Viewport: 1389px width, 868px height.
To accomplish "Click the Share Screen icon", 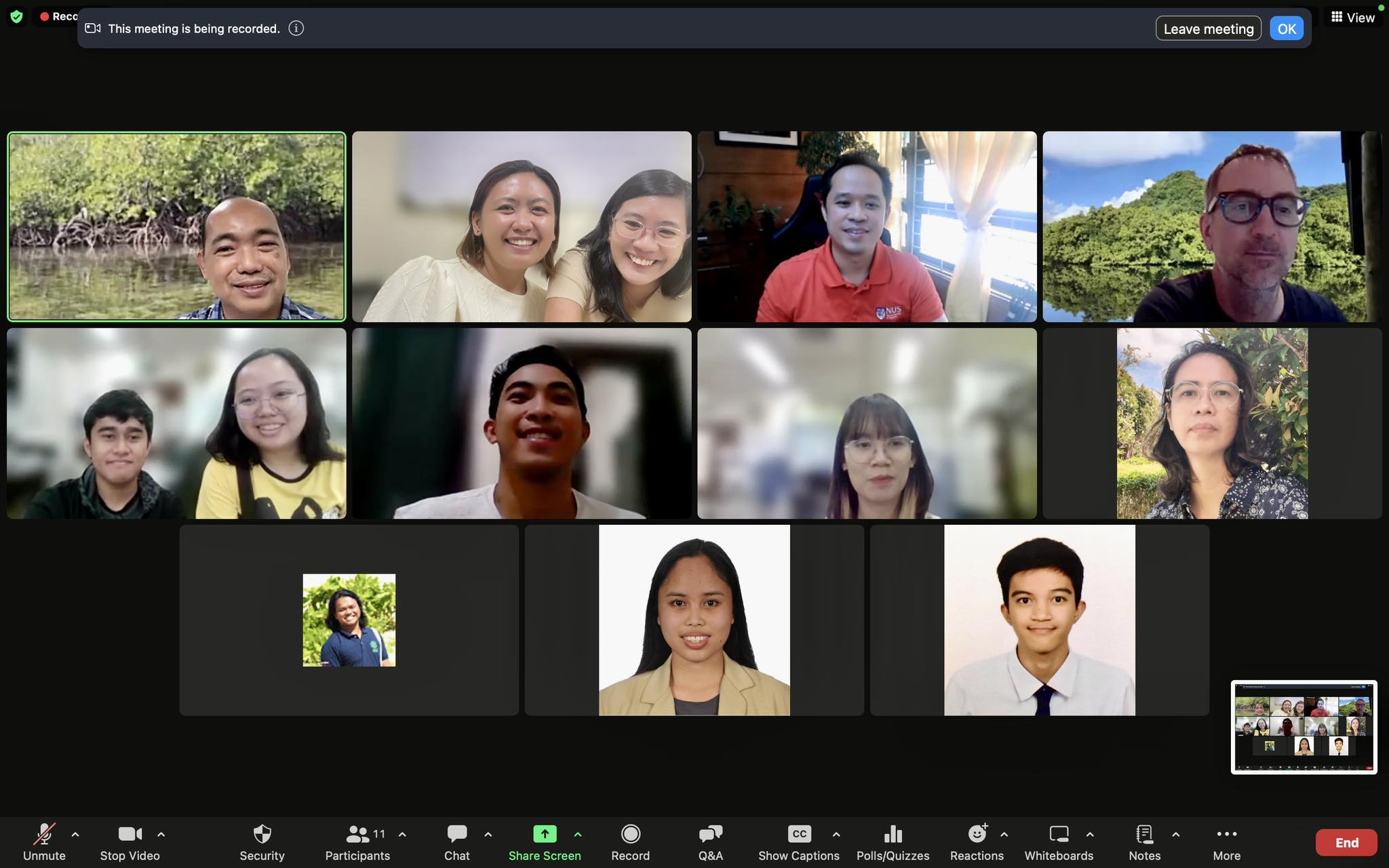I will tap(545, 834).
